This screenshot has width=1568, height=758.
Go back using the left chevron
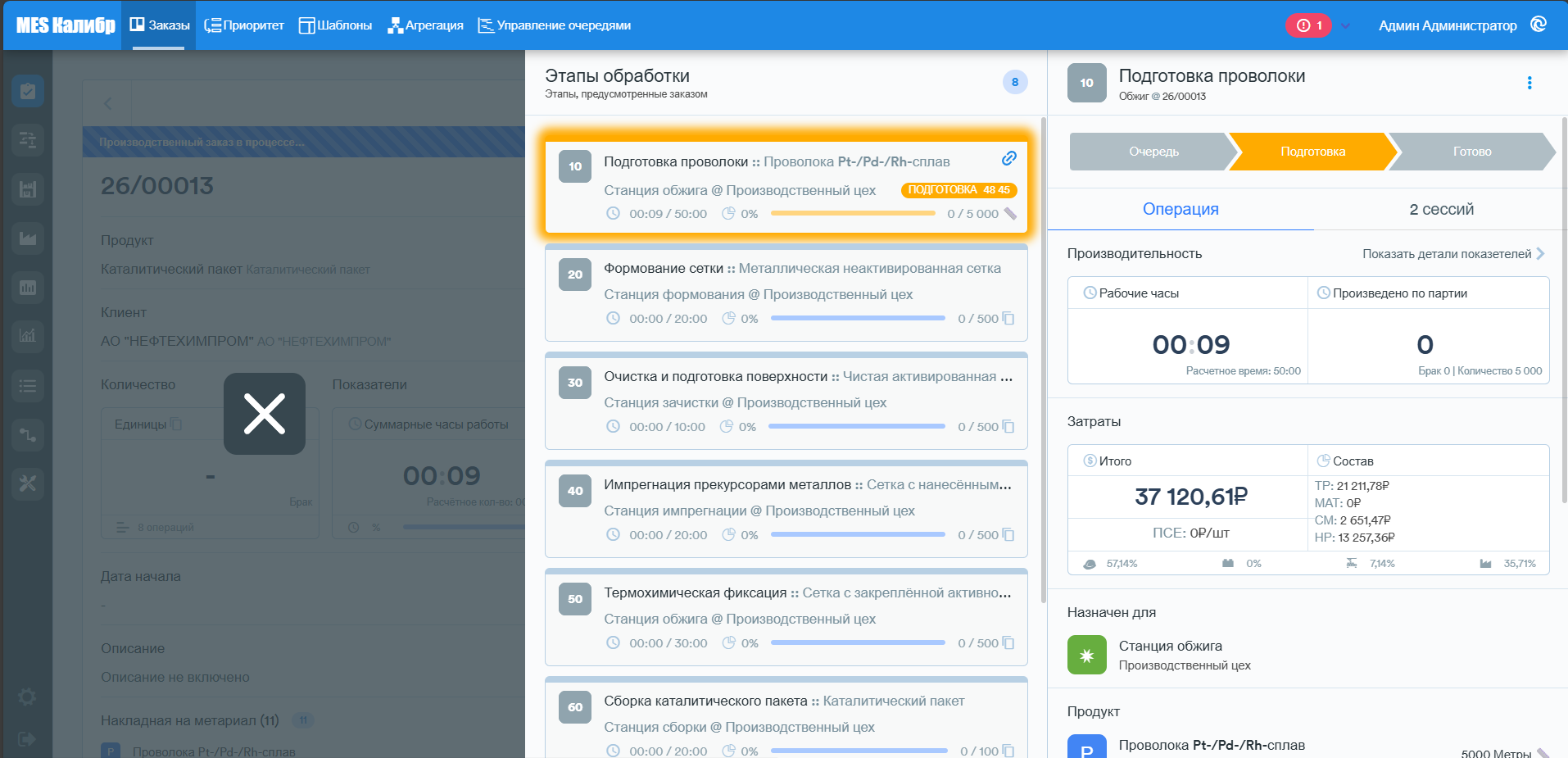107,103
